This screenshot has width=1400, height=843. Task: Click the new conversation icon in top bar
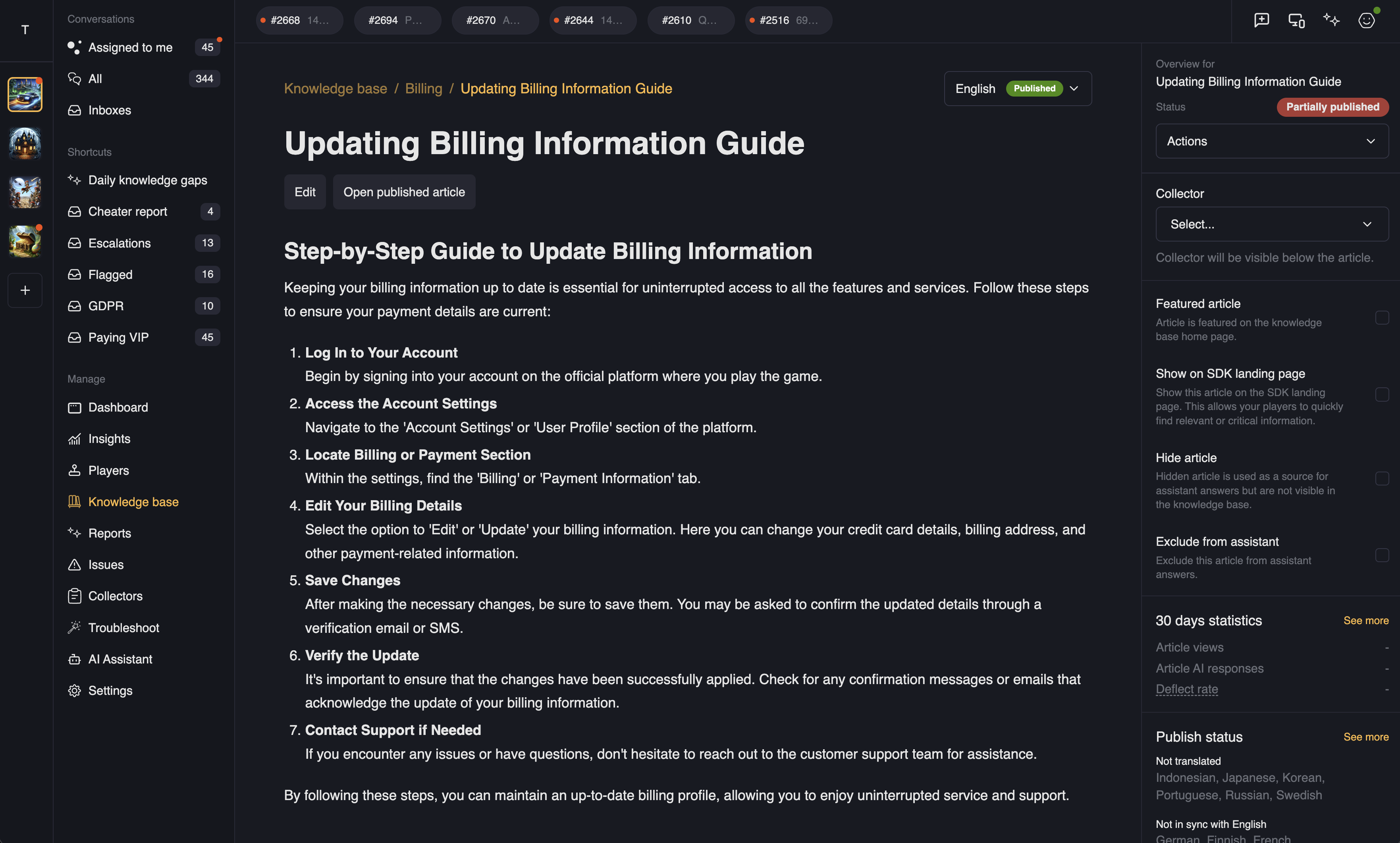[1261, 20]
